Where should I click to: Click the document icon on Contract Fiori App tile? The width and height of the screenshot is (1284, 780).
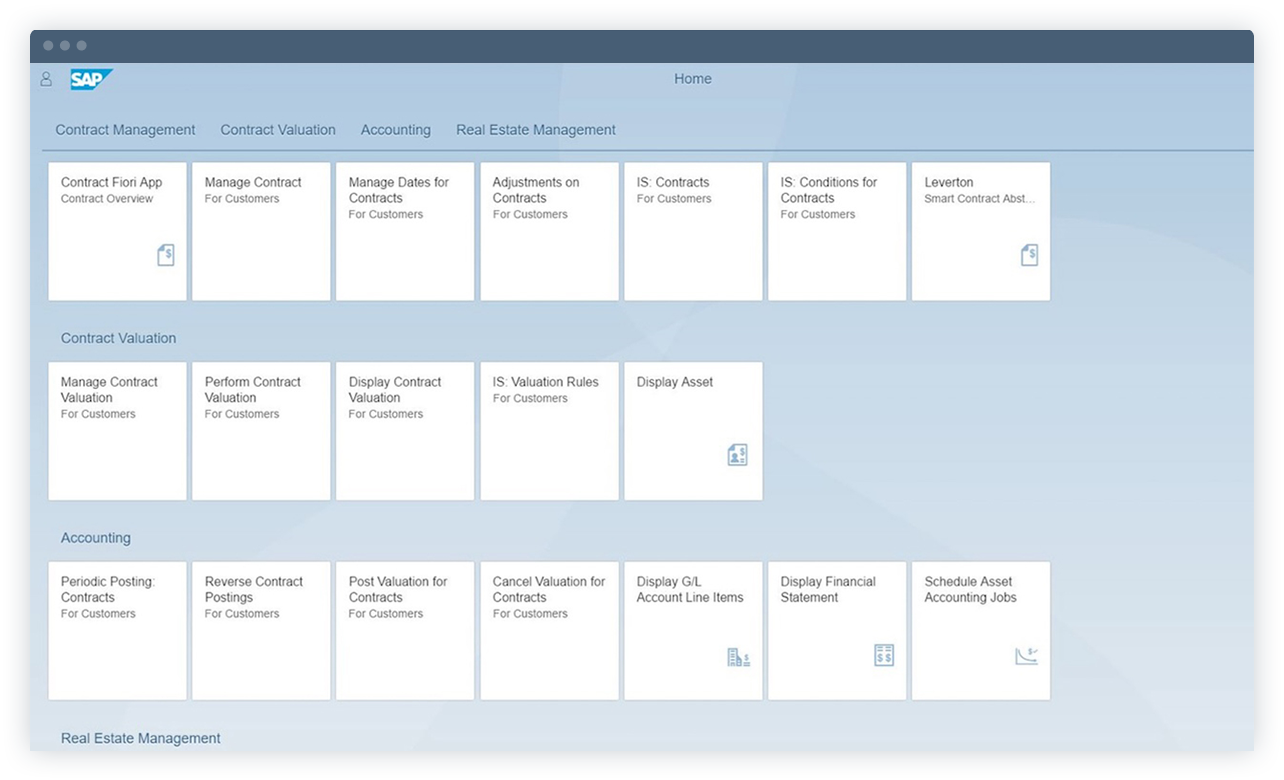click(165, 255)
